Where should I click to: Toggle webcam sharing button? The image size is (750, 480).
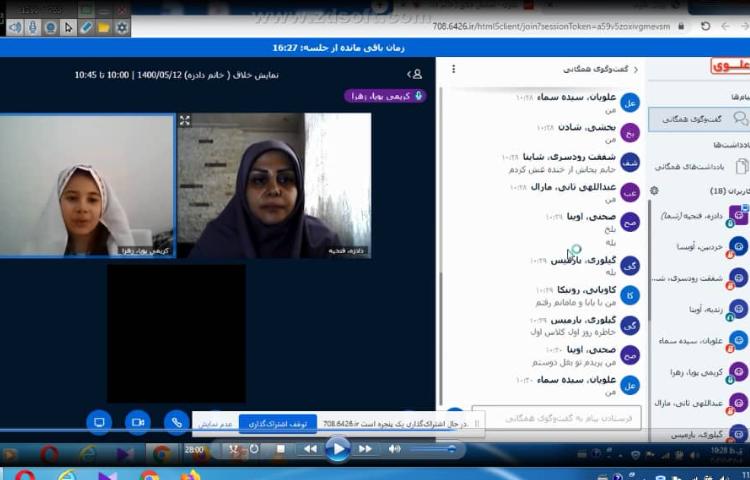click(x=138, y=423)
